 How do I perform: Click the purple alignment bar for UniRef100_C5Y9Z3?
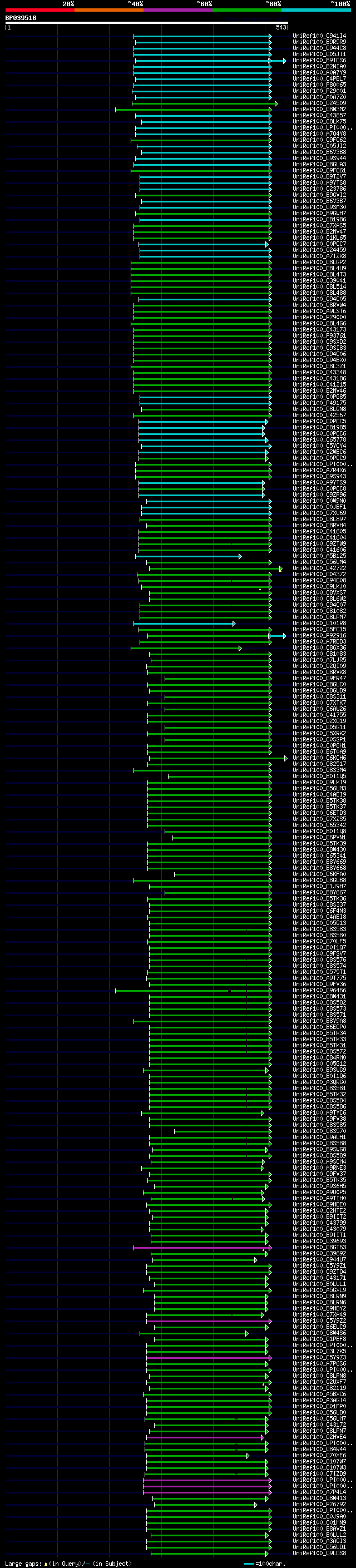[x=209, y=1357]
